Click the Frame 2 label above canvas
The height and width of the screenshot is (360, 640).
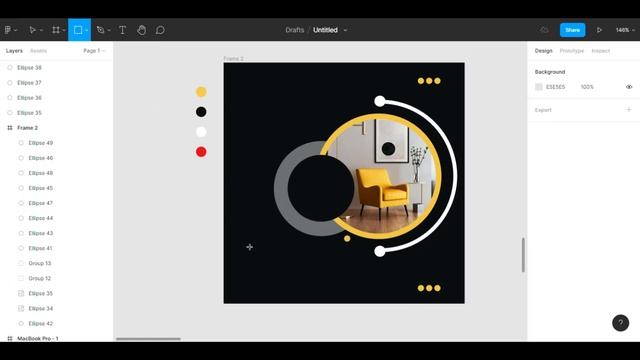[x=233, y=59]
